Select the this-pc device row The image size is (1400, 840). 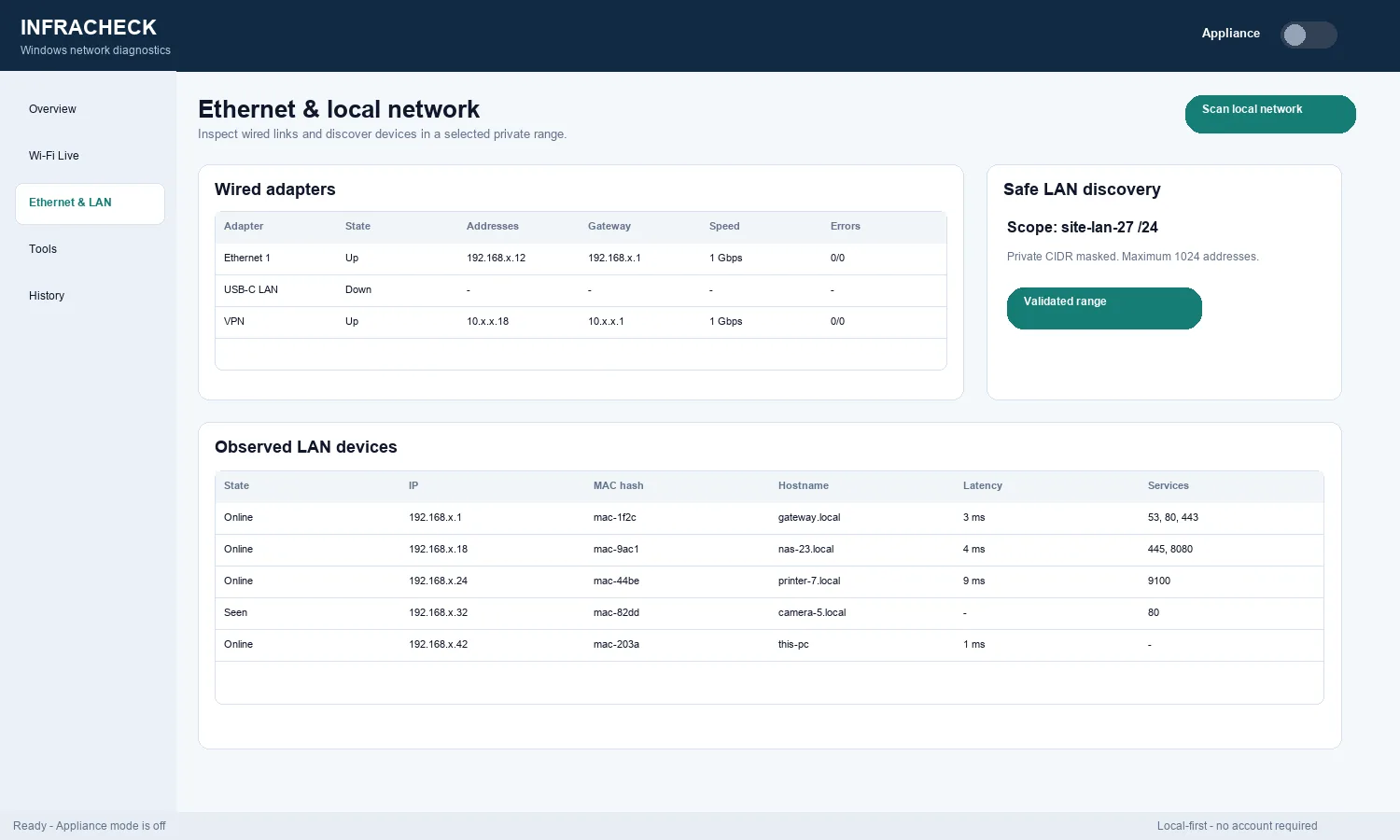(769, 645)
